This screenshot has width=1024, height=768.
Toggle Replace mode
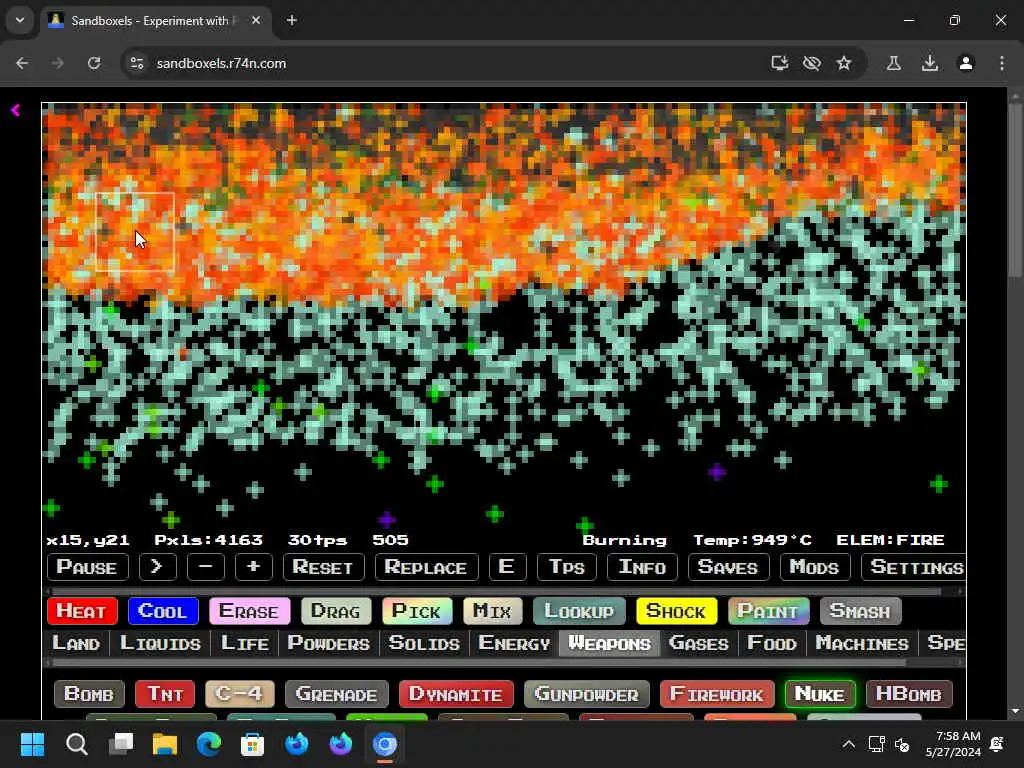pos(426,567)
